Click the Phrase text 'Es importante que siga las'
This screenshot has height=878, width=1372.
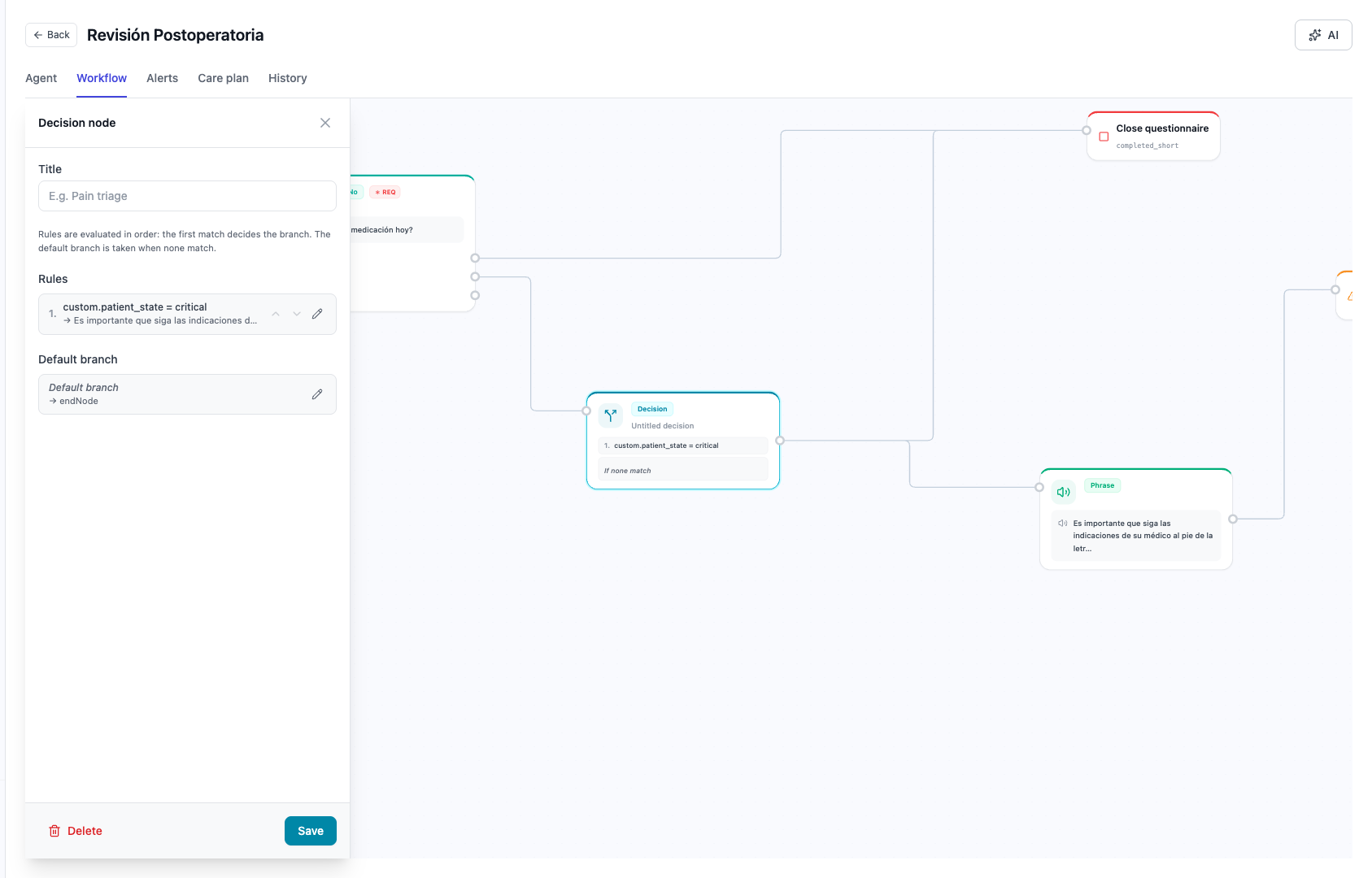[x=1122, y=524]
